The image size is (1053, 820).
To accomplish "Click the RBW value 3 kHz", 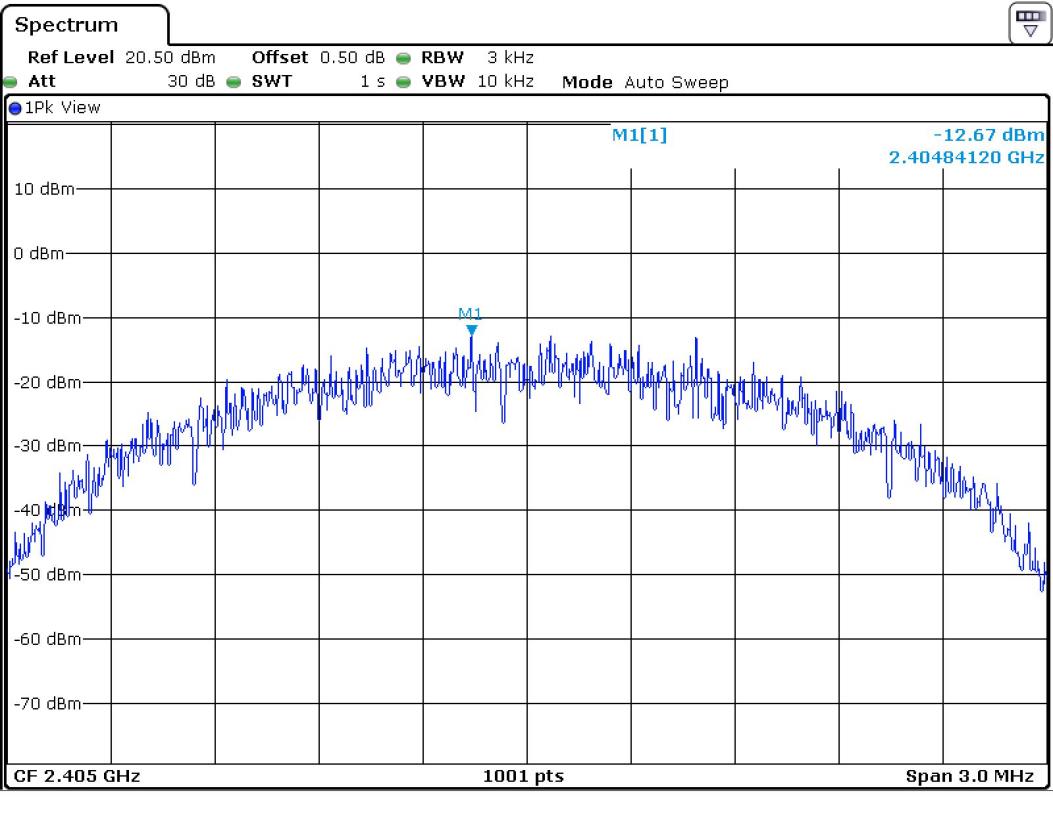I will pyautogui.click(x=510, y=57).
